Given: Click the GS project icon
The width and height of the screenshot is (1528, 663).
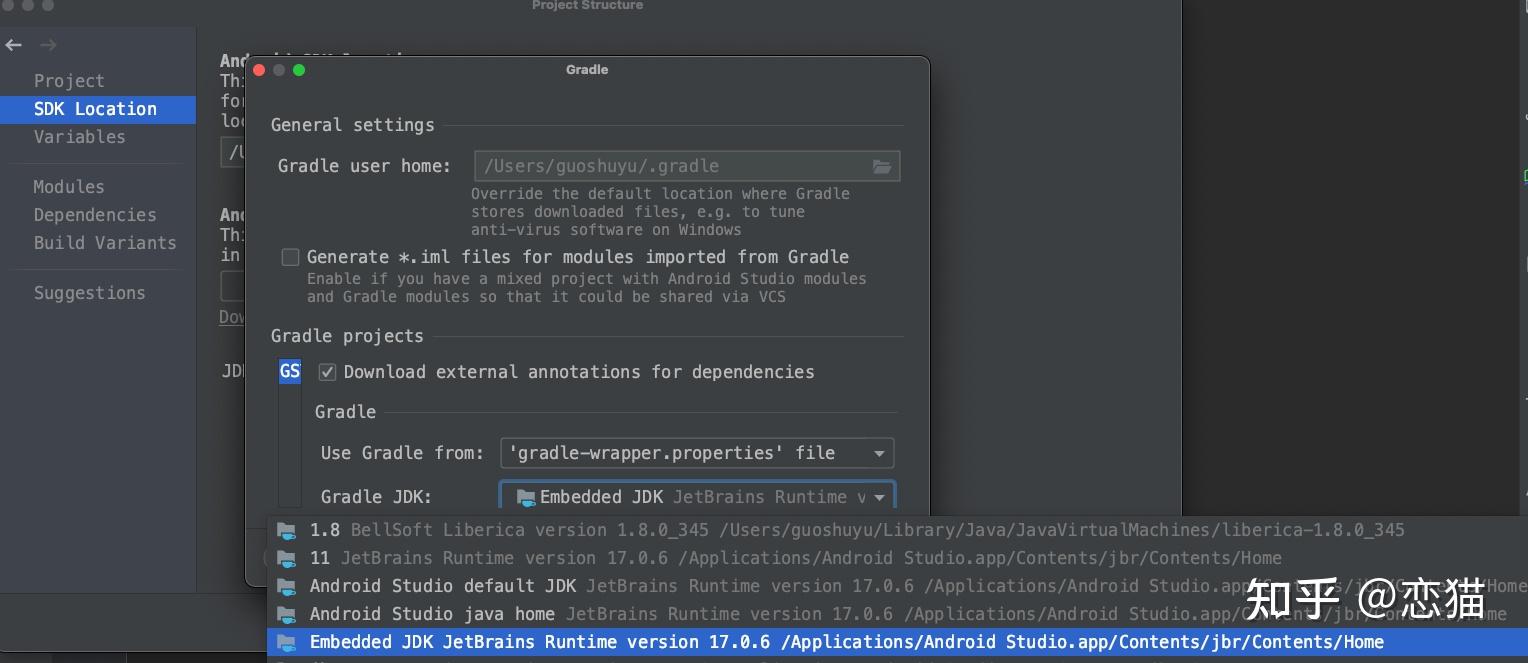Looking at the screenshot, I should [x=289, y=372].
